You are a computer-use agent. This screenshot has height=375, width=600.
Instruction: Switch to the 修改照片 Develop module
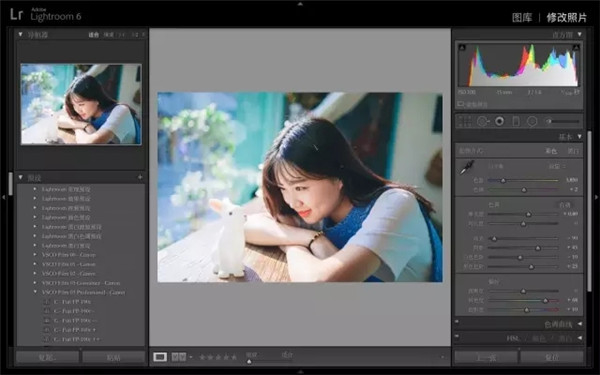click(566, 18)
